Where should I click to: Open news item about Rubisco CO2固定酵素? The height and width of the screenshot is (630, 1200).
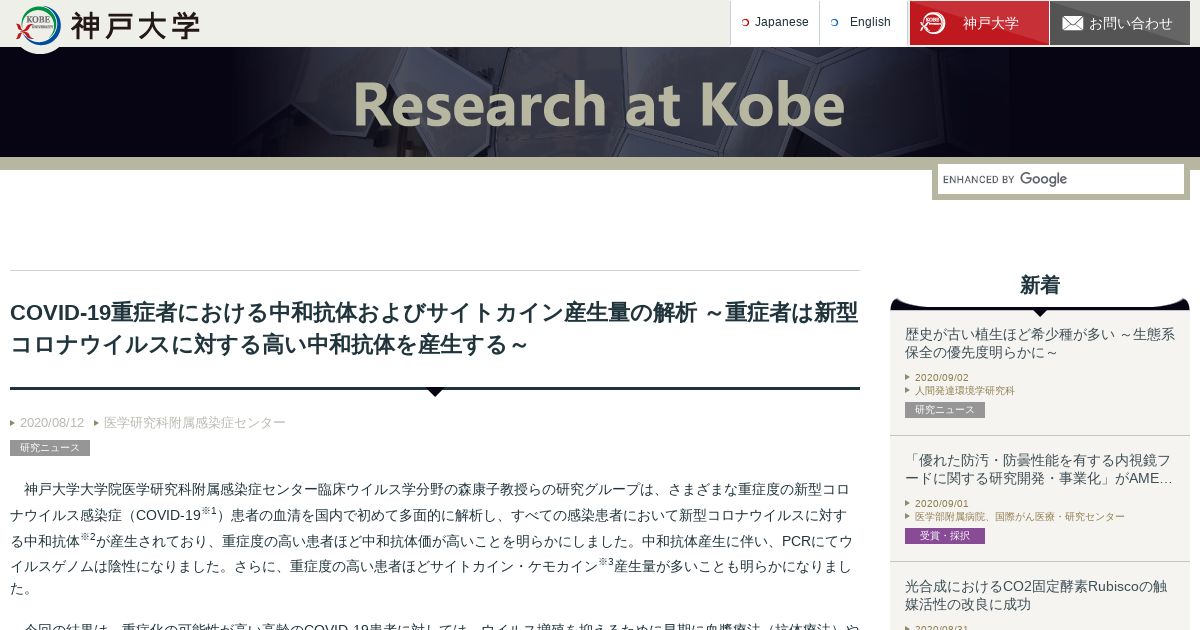coord(1036,595)
